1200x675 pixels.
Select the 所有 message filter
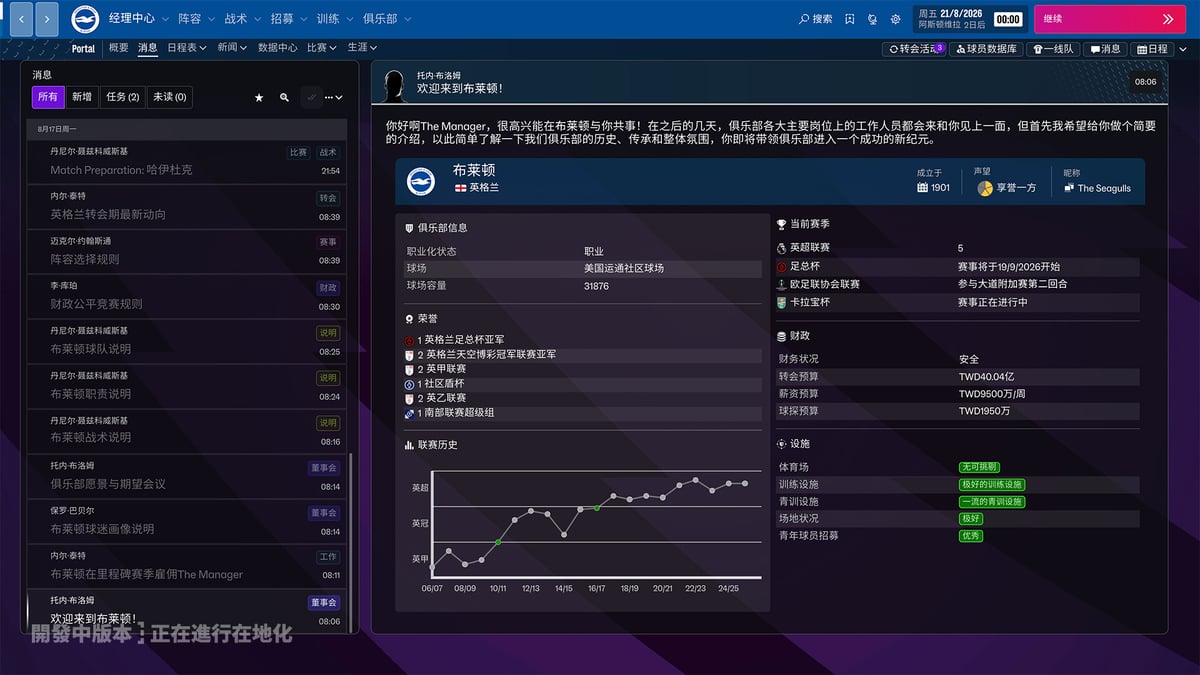tap(47, 97)
